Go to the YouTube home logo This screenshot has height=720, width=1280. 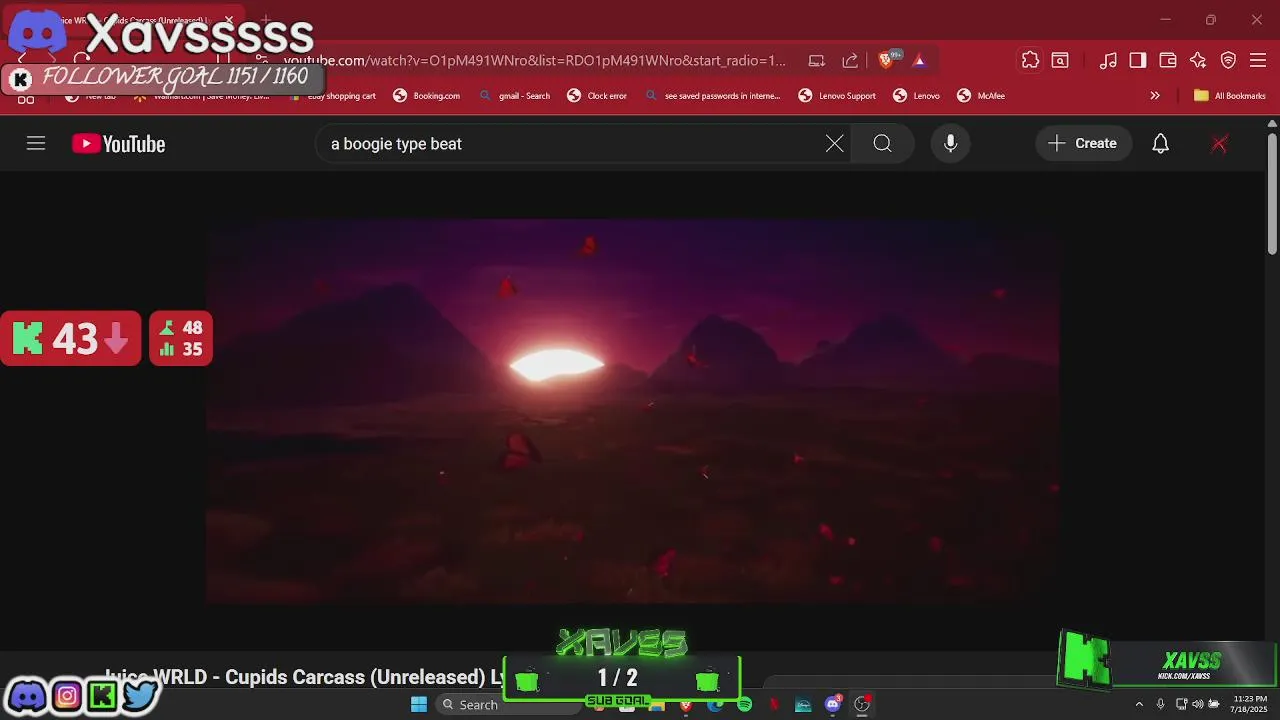[x=118, y=144]
